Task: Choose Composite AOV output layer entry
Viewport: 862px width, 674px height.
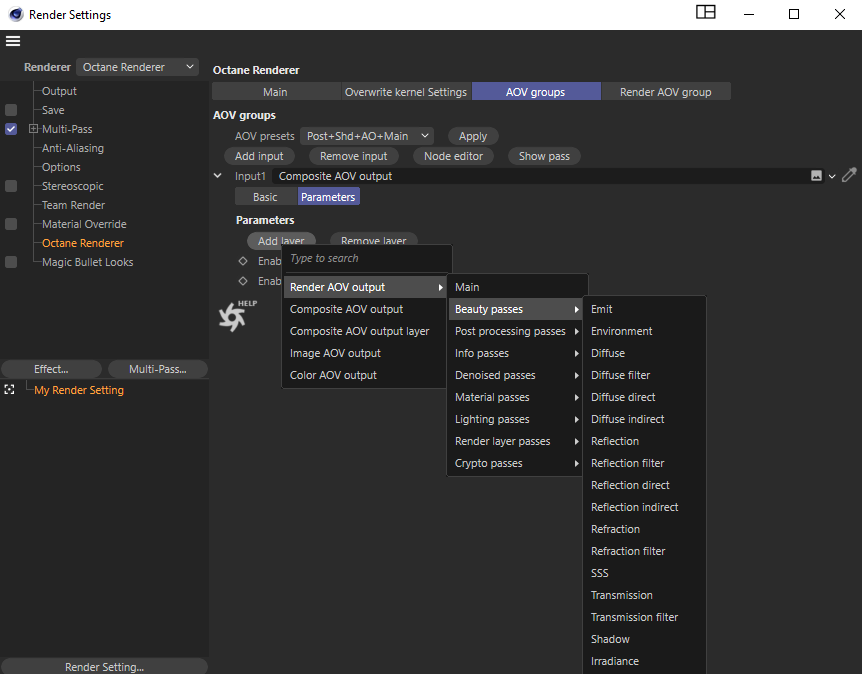Action: 365,331
